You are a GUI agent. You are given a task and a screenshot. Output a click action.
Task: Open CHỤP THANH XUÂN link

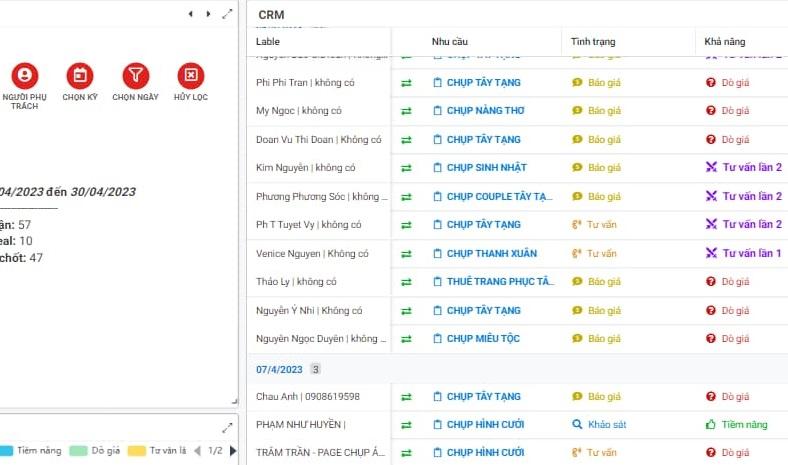coord(492,254)
